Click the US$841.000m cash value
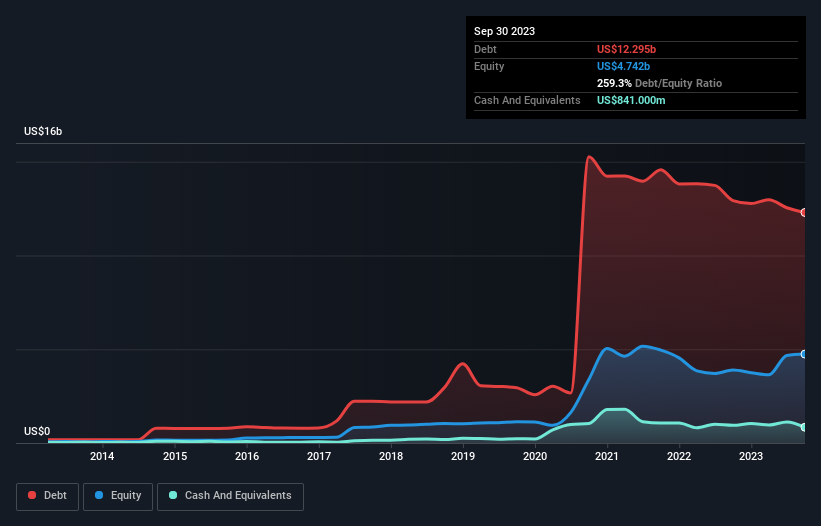 point(631,100)
